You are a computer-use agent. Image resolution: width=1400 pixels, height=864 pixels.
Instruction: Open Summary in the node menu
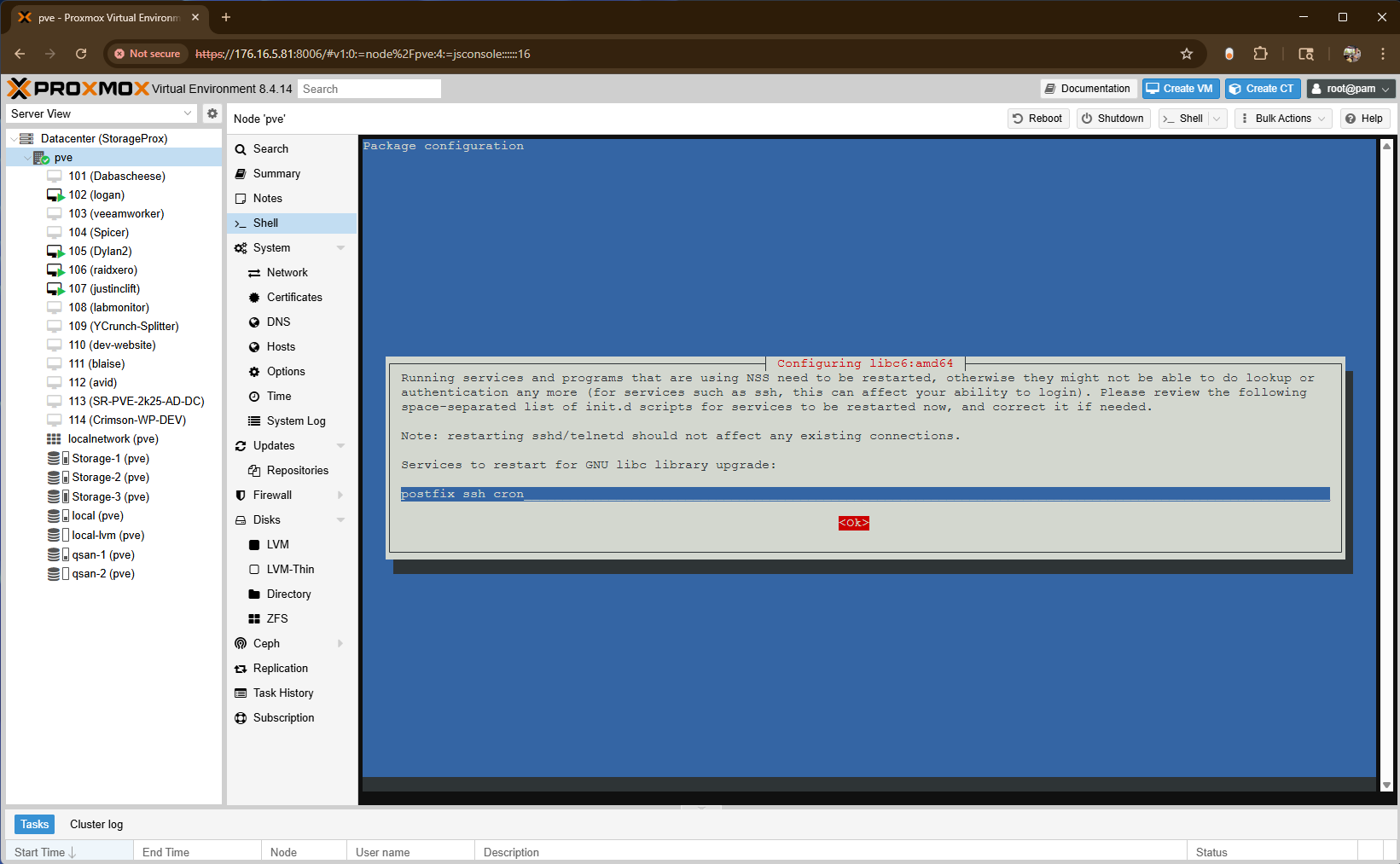tap(276, 174)
